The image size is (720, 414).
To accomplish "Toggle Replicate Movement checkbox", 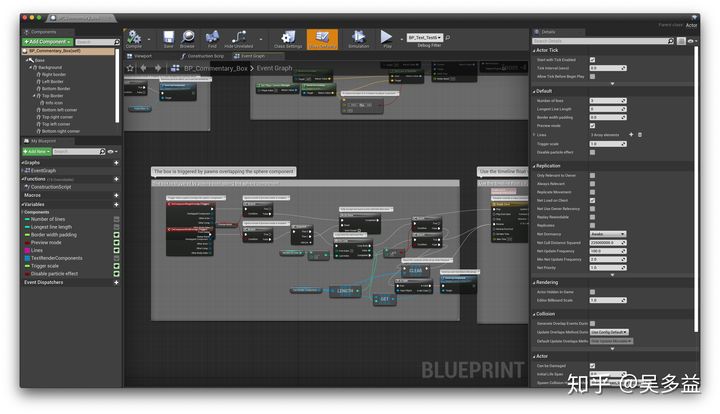I will click(592, 192).
